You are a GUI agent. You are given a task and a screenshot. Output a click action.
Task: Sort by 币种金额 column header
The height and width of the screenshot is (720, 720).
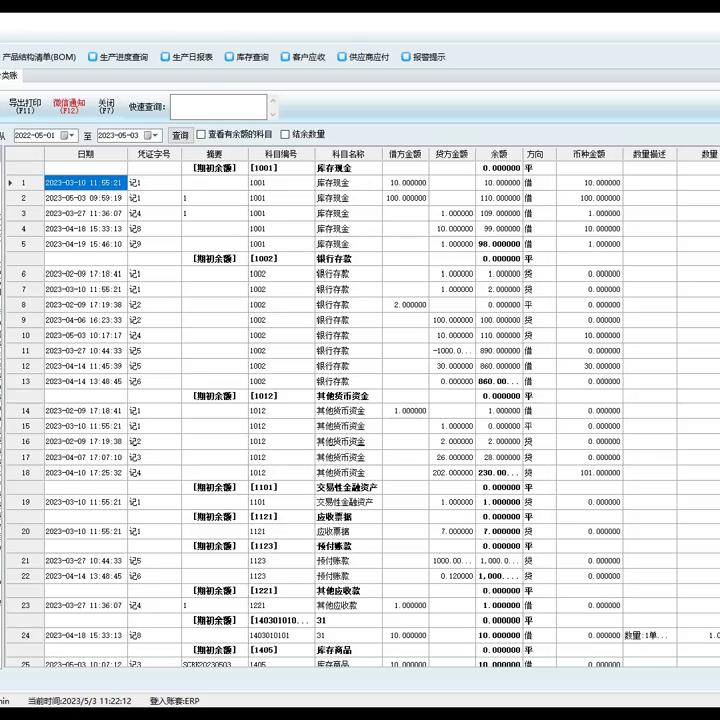point(590,154)
